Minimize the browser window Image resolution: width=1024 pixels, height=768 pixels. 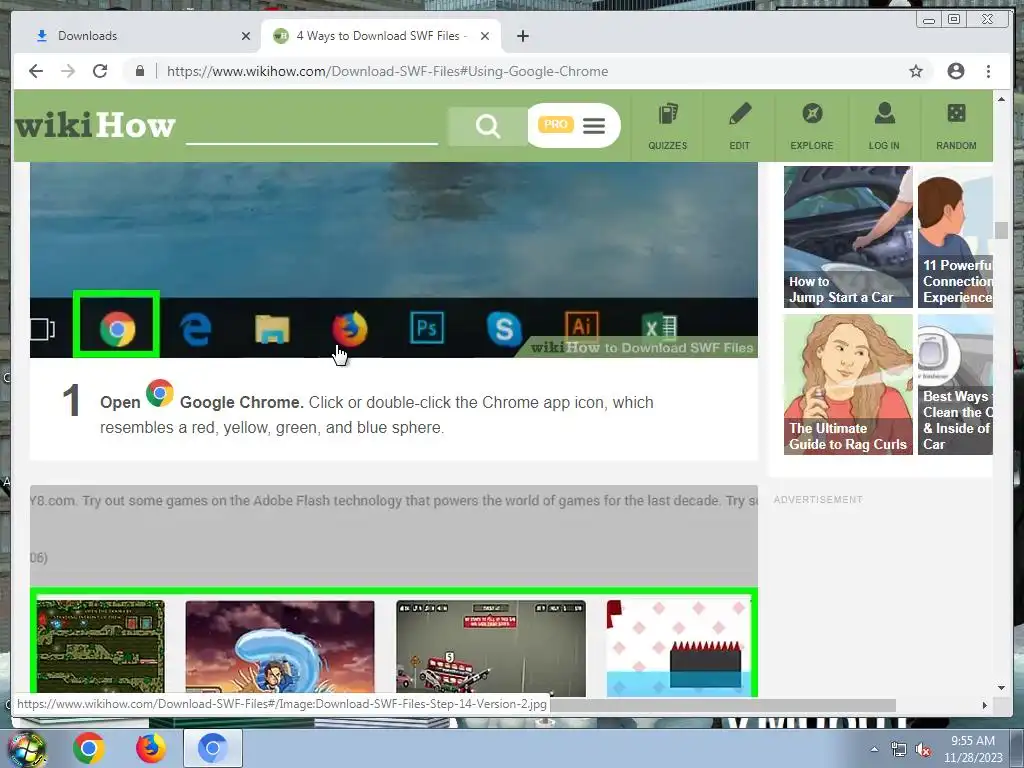pyautogui.click(x=929, y=20)
